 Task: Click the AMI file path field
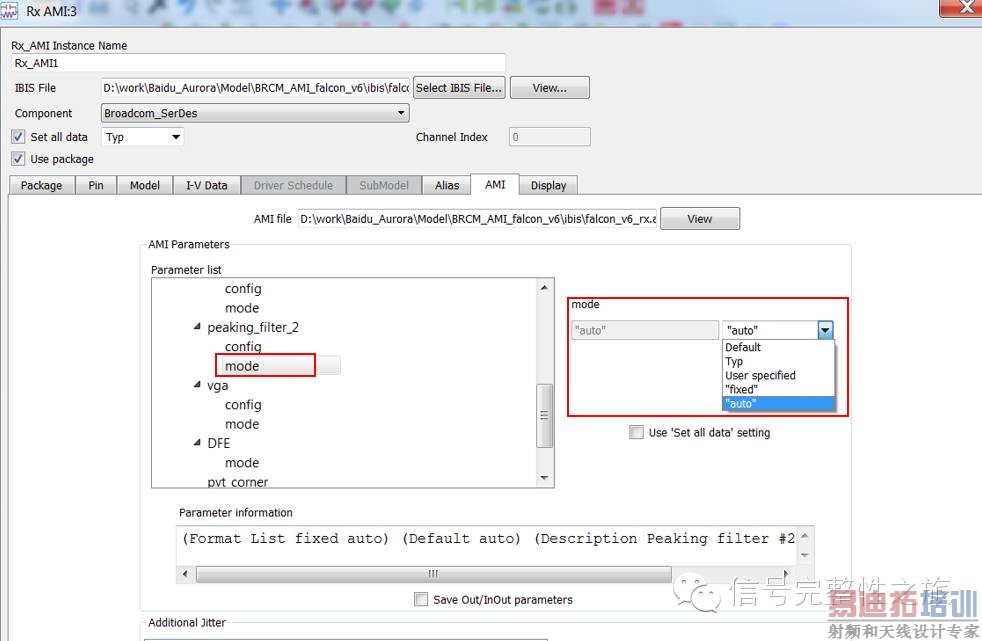tap(477, 218)
